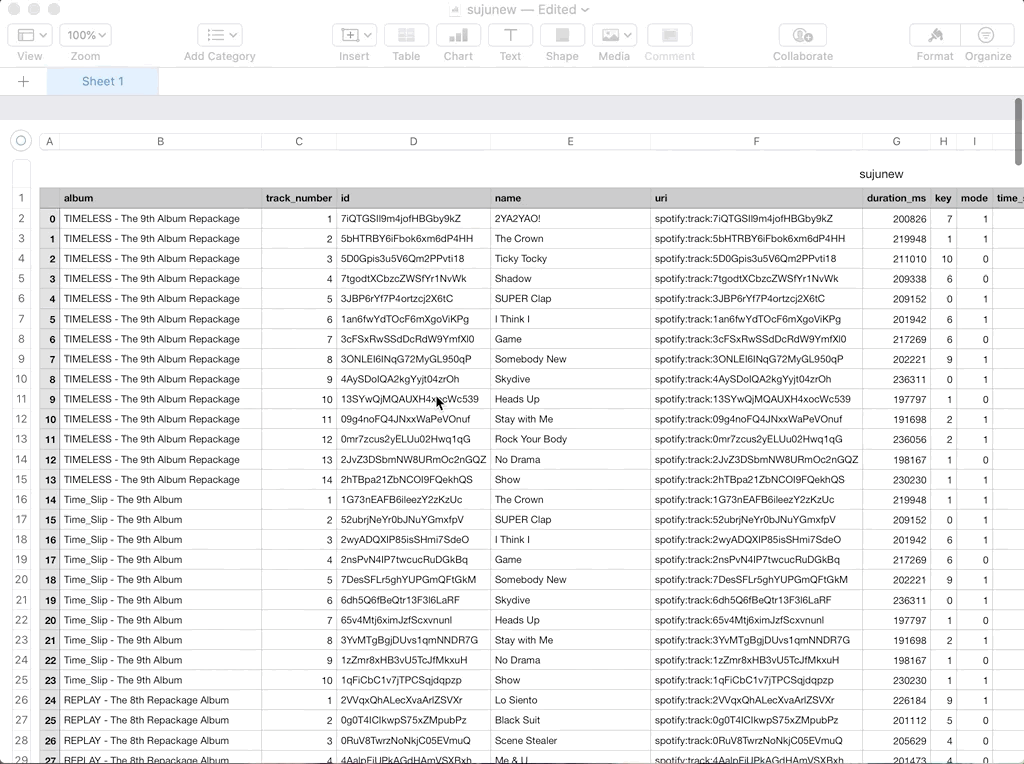Select the album column header cell
This screenshot has height=764, width=1024.
point(160,198)
